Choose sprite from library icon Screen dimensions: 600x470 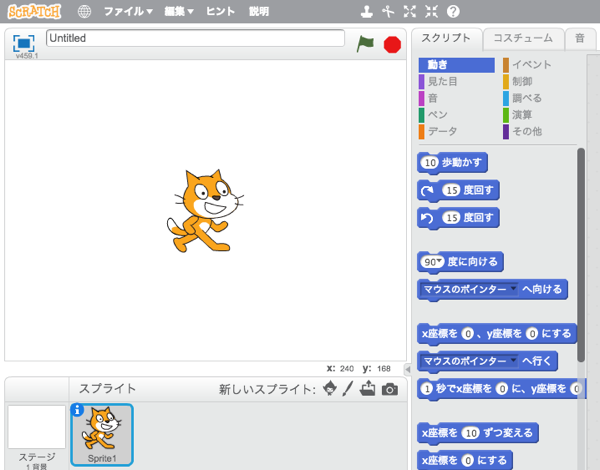[x=330, y=388]
